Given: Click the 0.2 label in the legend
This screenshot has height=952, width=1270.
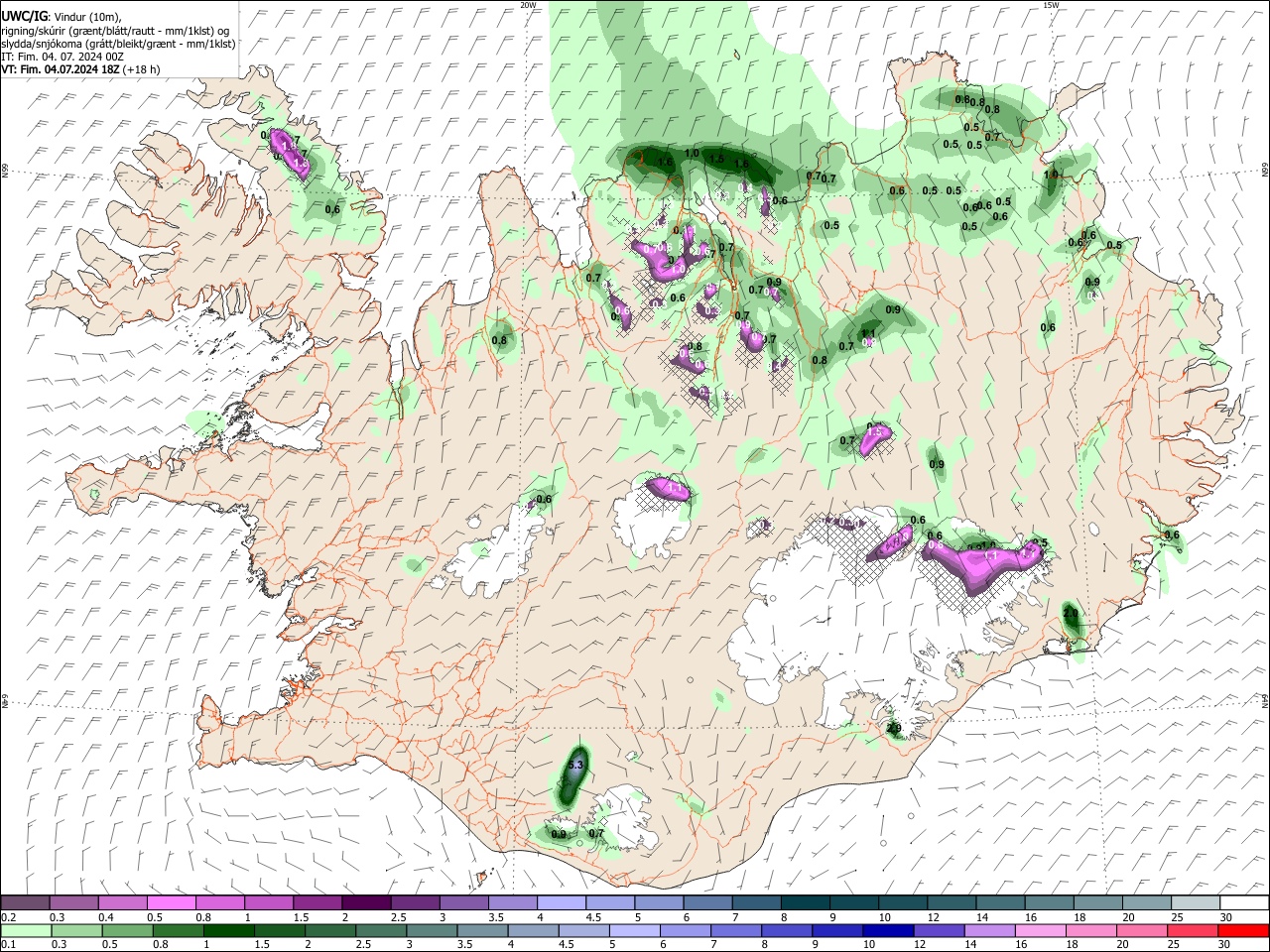Looking at the screenshot, I should 8,917.
